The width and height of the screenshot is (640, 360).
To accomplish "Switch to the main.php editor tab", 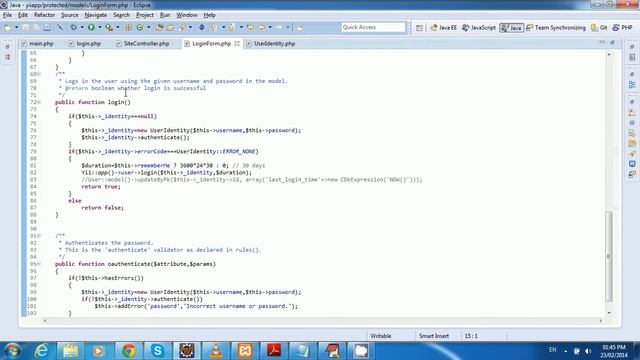I will coord(38,44).
